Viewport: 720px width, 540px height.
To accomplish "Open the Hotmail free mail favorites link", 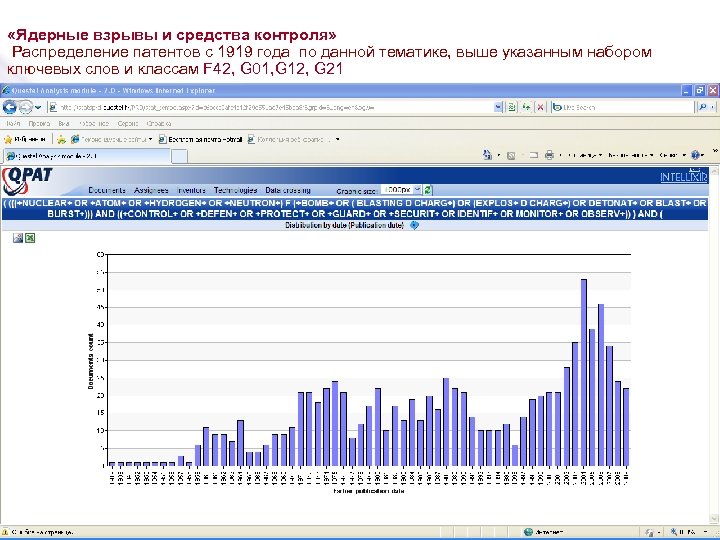I will 200,139.
